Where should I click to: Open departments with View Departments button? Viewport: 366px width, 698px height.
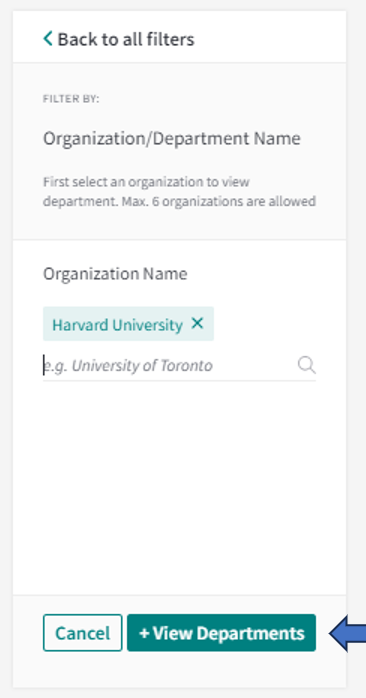coord(221,633)
